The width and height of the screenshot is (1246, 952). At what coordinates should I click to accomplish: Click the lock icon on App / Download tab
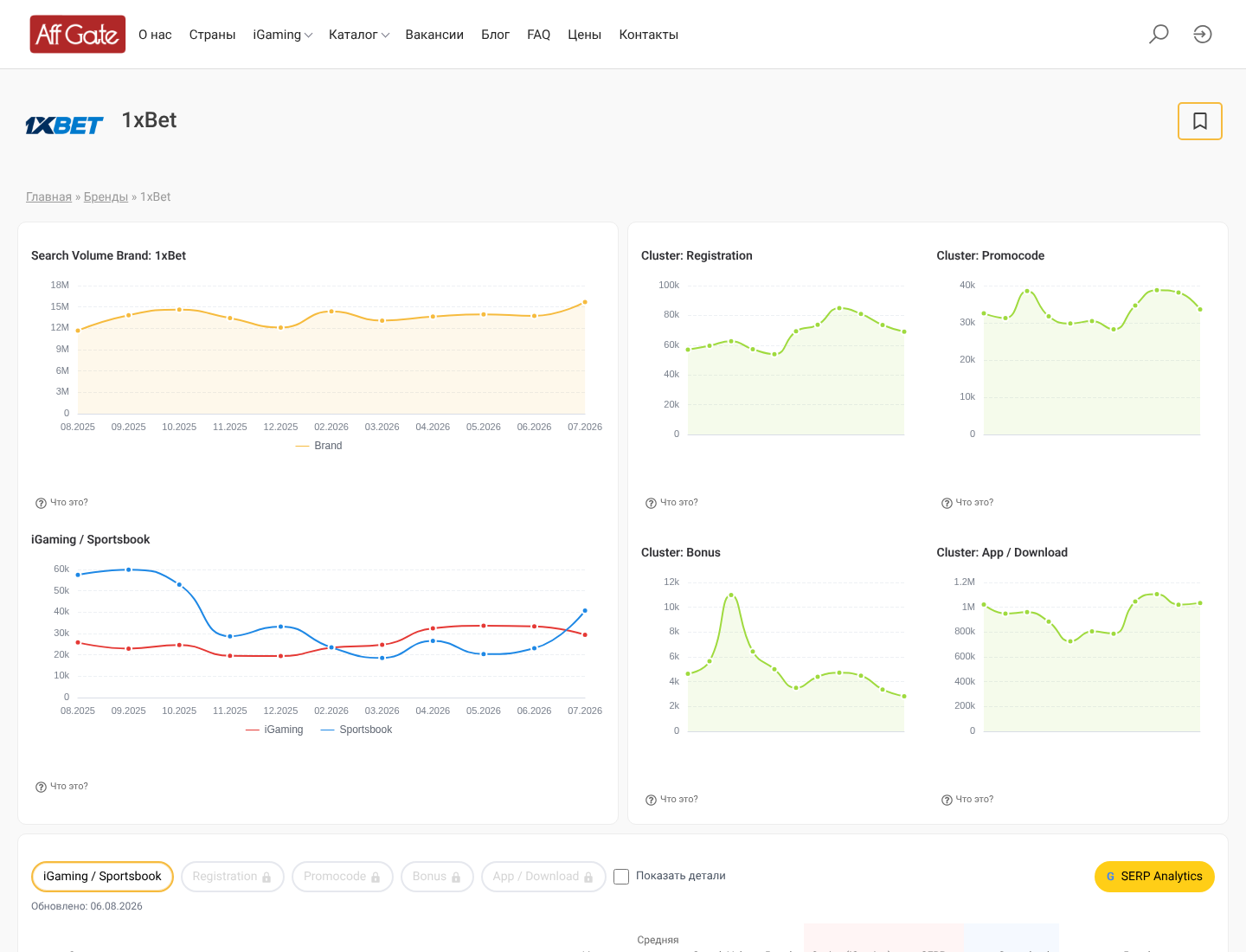click(588, 878)
